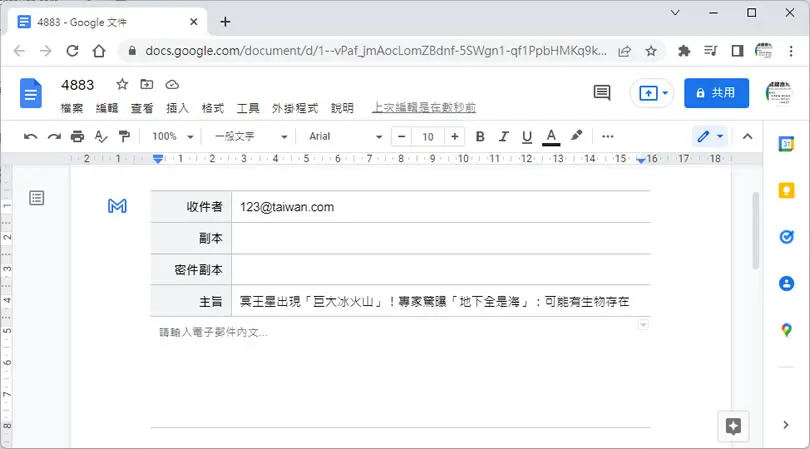Toggle underline formatting
The image size is (810, 449).
pos(527,136)
